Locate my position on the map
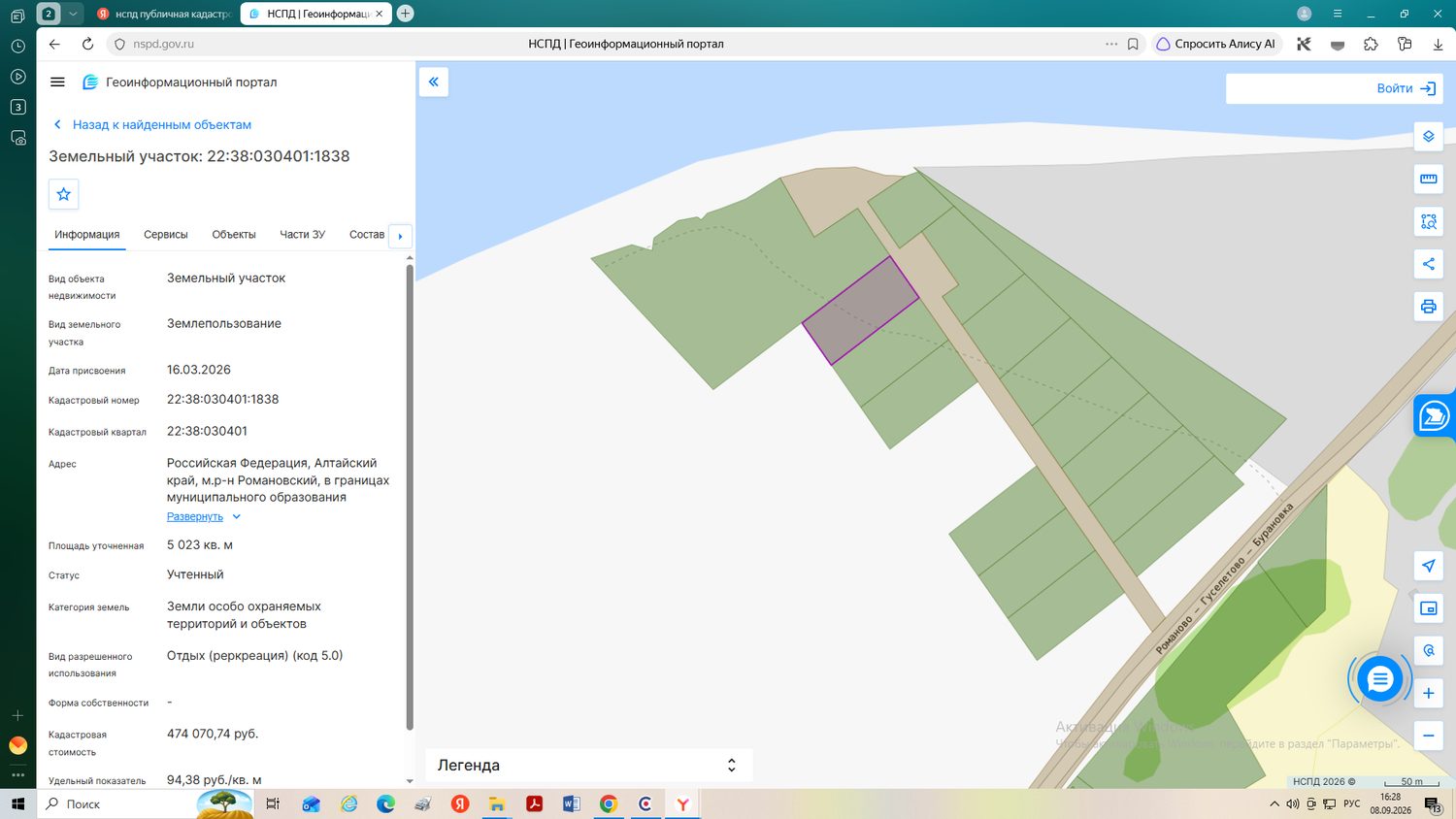 (1429, 566)
